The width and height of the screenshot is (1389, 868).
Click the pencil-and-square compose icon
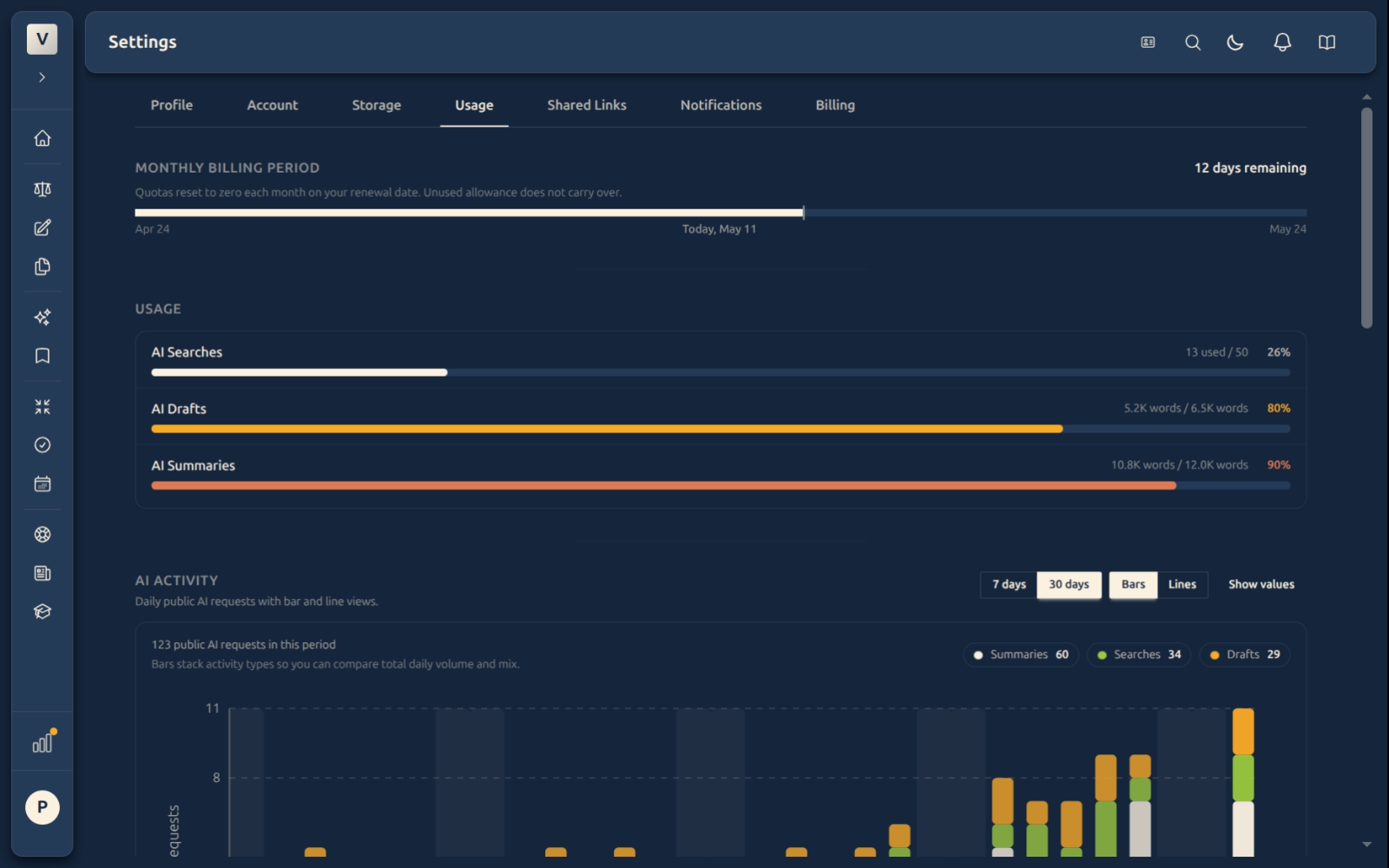click(42, 228)
